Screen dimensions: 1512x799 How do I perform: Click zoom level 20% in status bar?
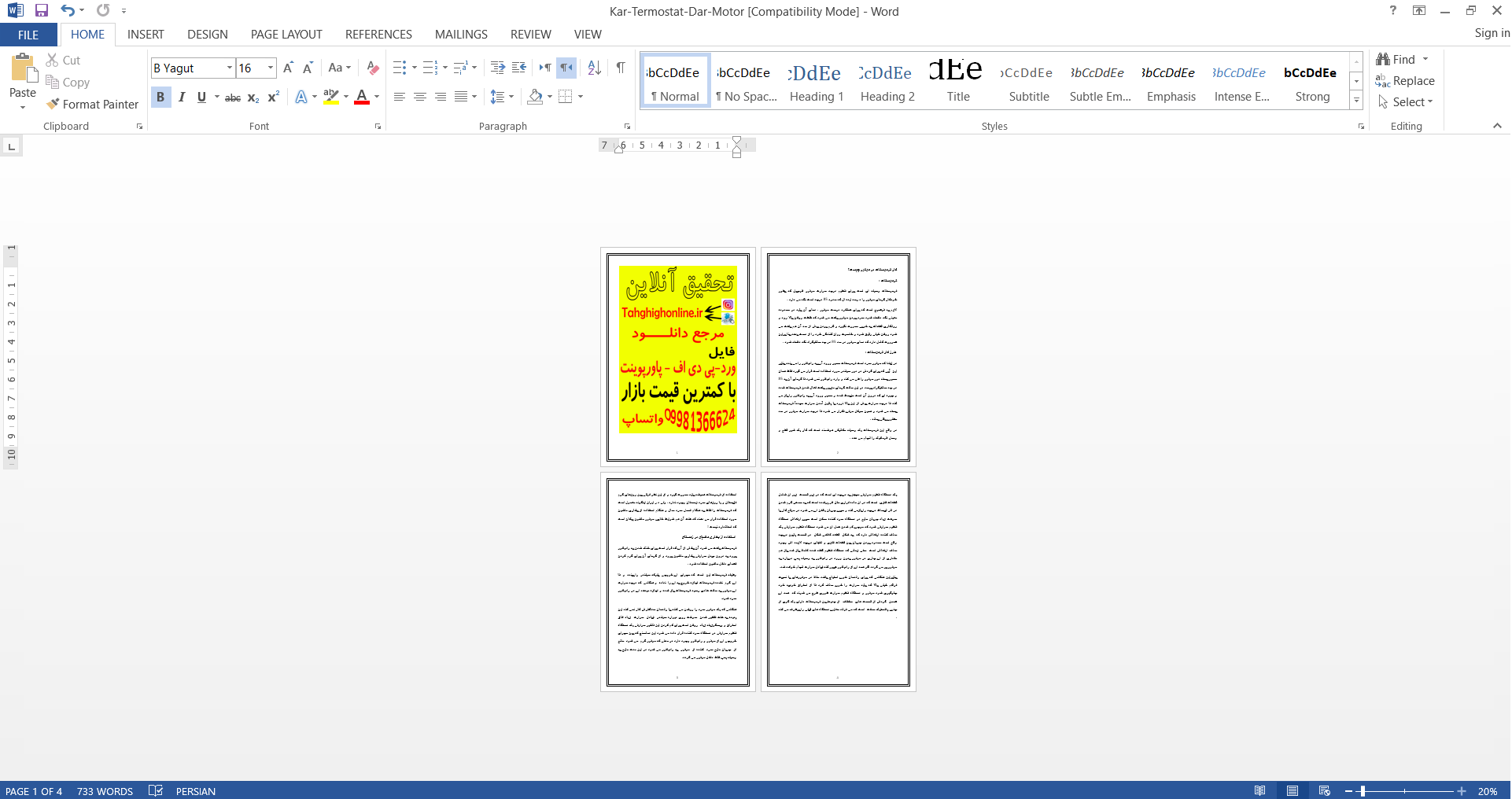coord(1488,791)
